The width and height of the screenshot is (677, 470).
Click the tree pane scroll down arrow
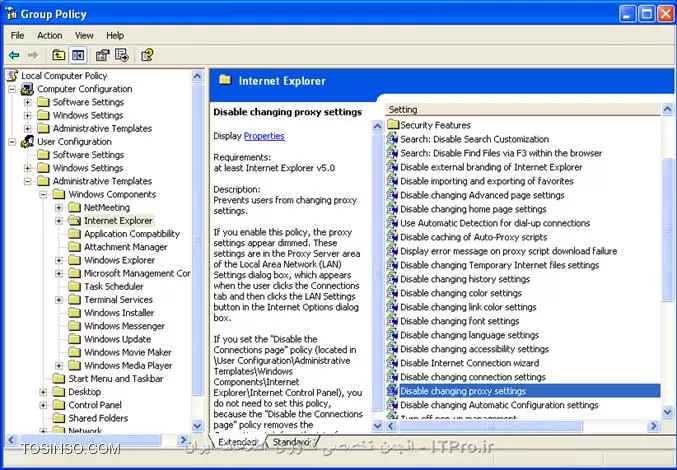point(197,426)
